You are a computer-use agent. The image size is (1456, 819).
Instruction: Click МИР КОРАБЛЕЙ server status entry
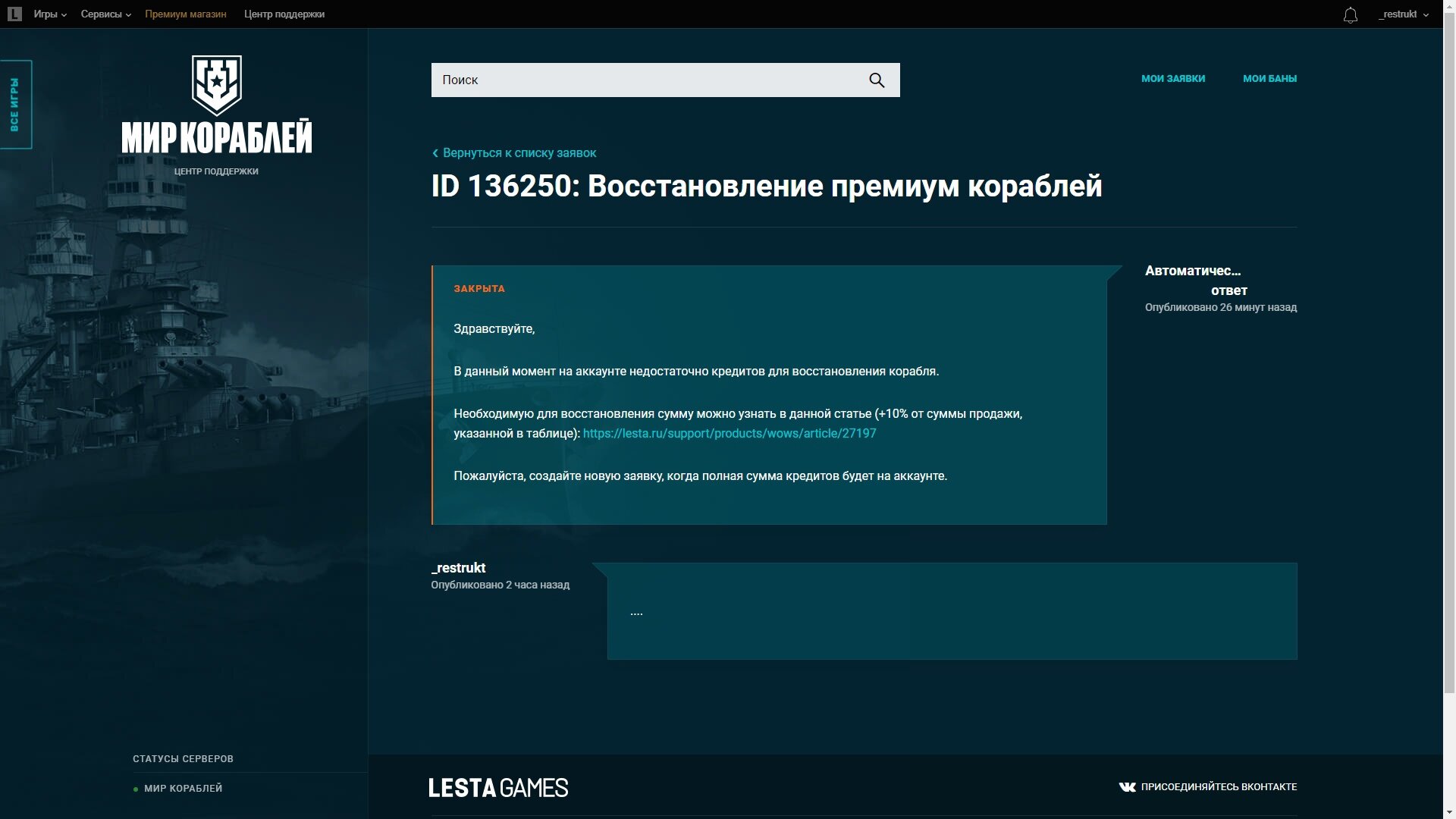coord(184,789)
